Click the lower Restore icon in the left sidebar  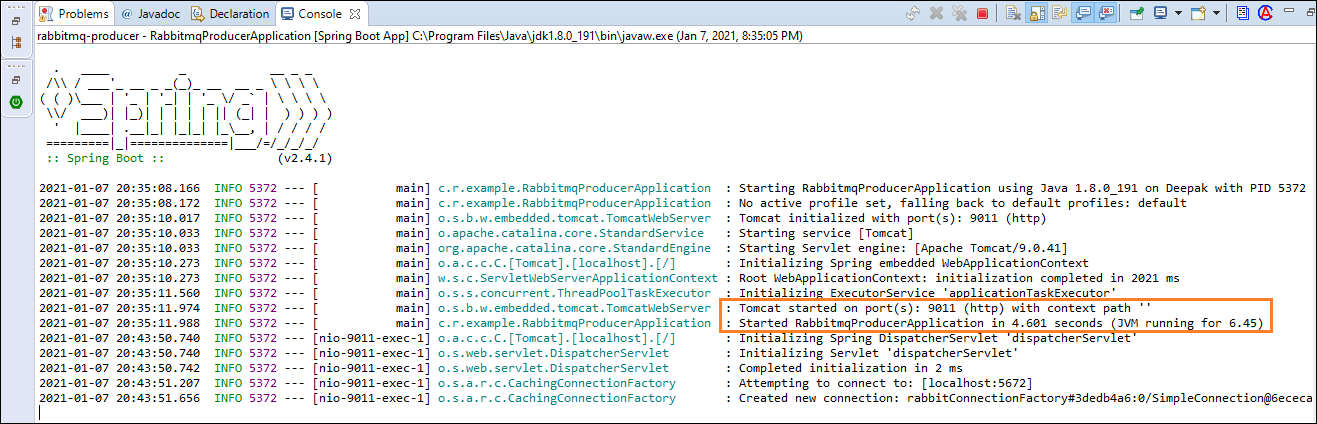pos(16,78)
